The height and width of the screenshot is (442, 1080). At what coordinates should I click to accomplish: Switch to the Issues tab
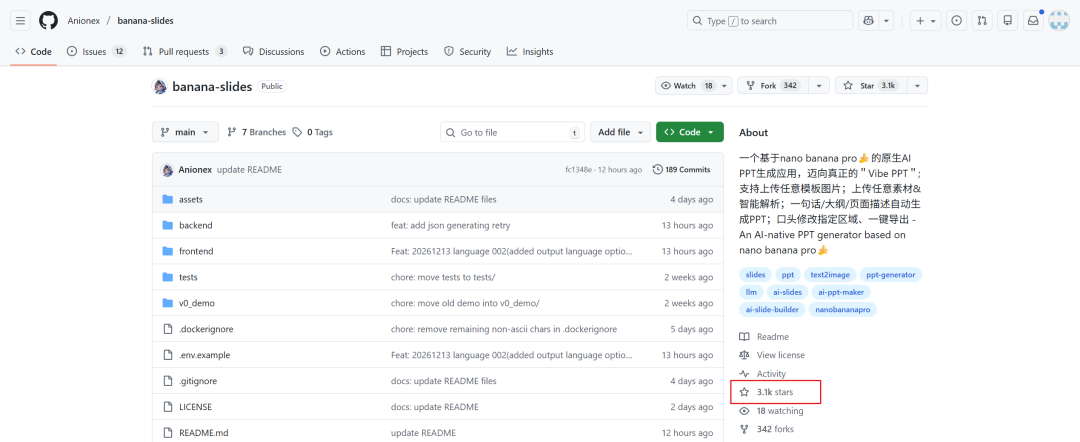96,52
